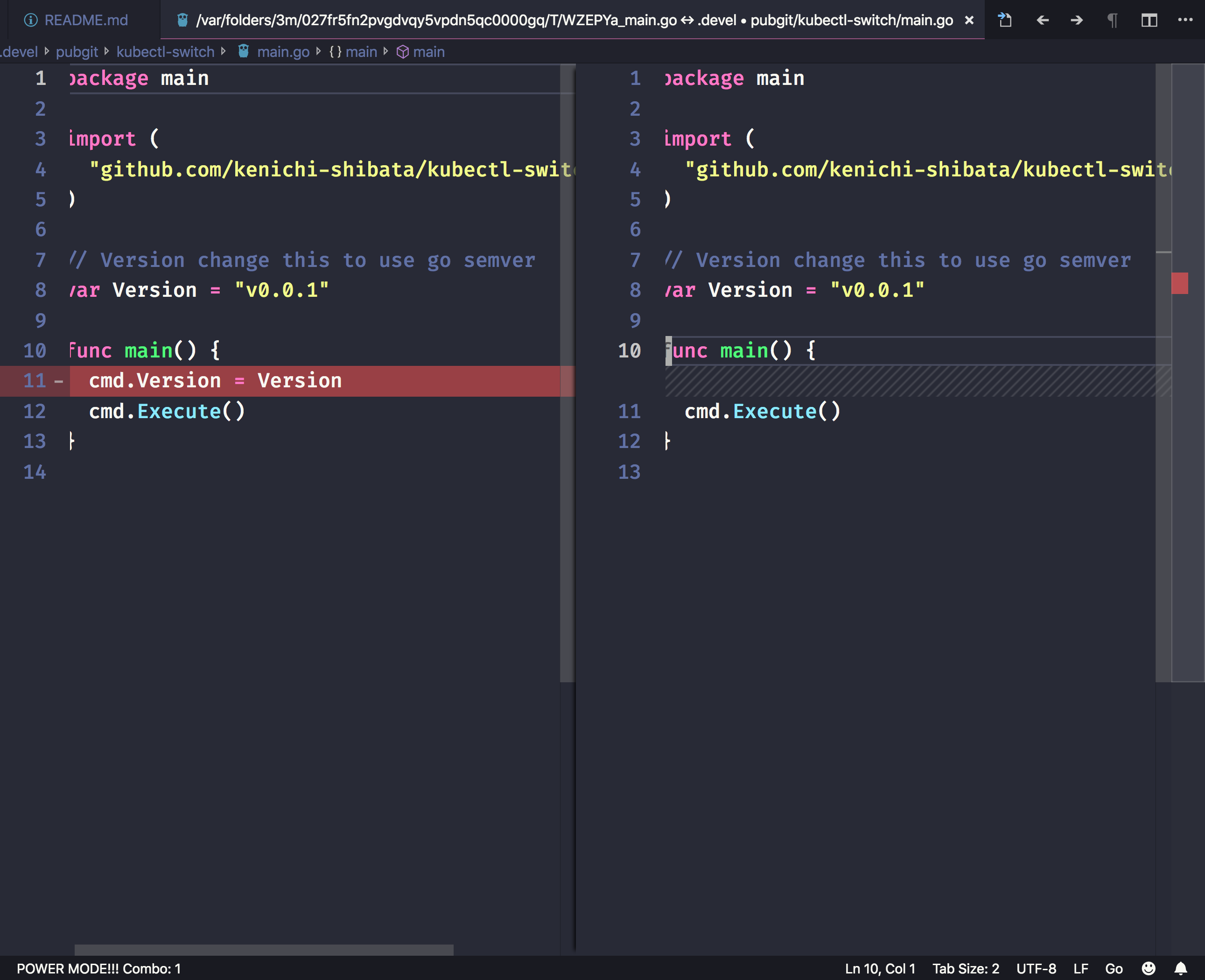Click the Go gopher icon in breadcrumbs

click(x=243, y=51)
